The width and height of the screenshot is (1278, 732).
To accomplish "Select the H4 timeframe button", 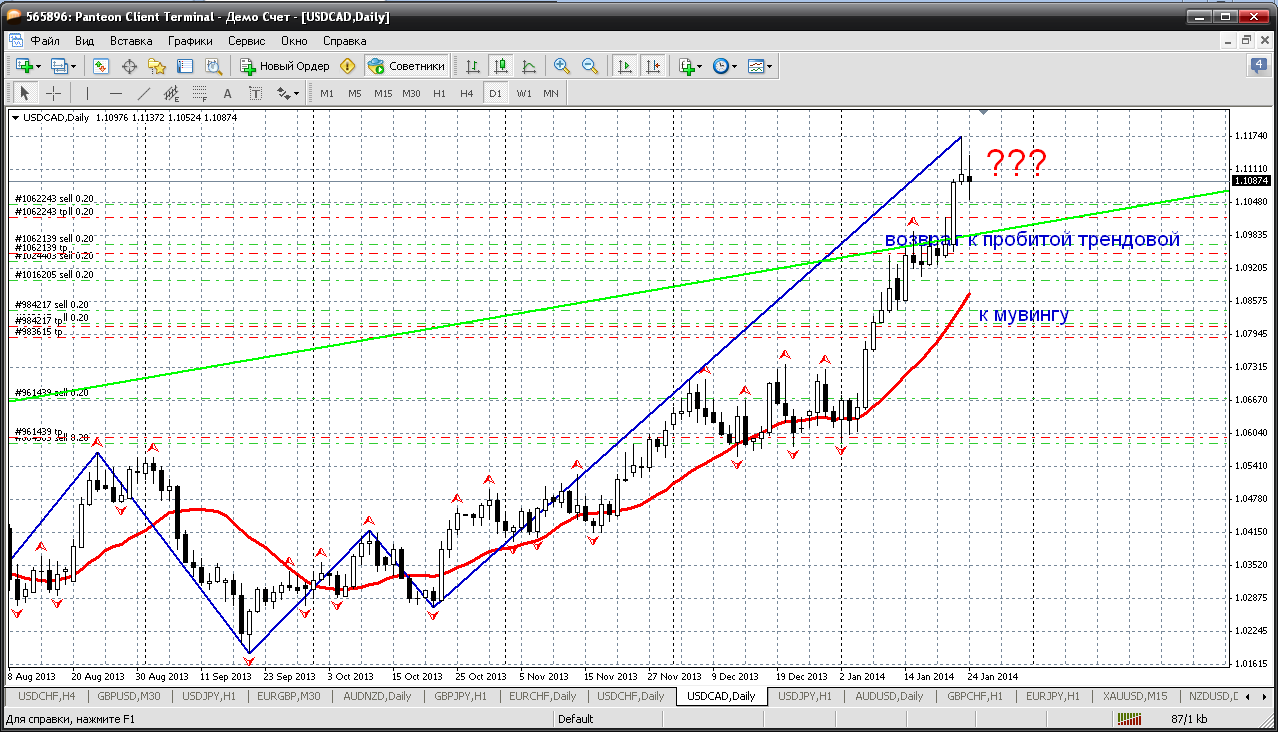I will (x=466, y=93).
